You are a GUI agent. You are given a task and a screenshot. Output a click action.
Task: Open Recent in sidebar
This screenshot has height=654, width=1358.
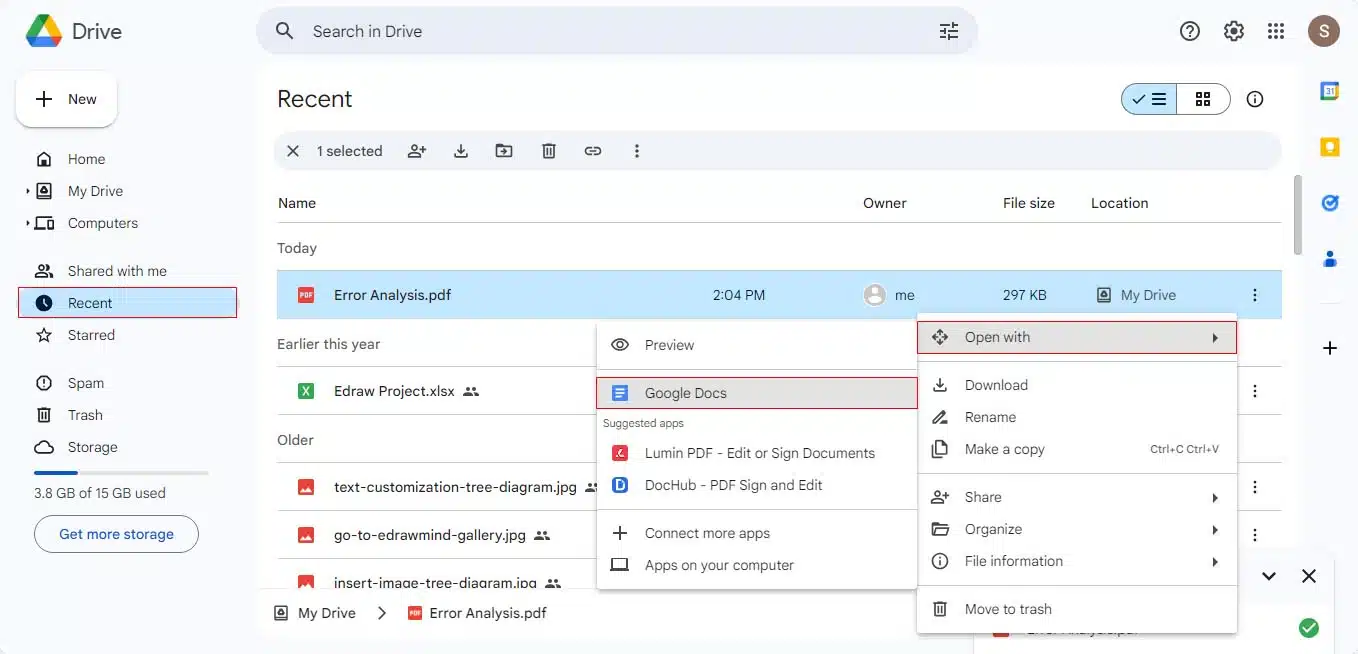pos(127,303)
